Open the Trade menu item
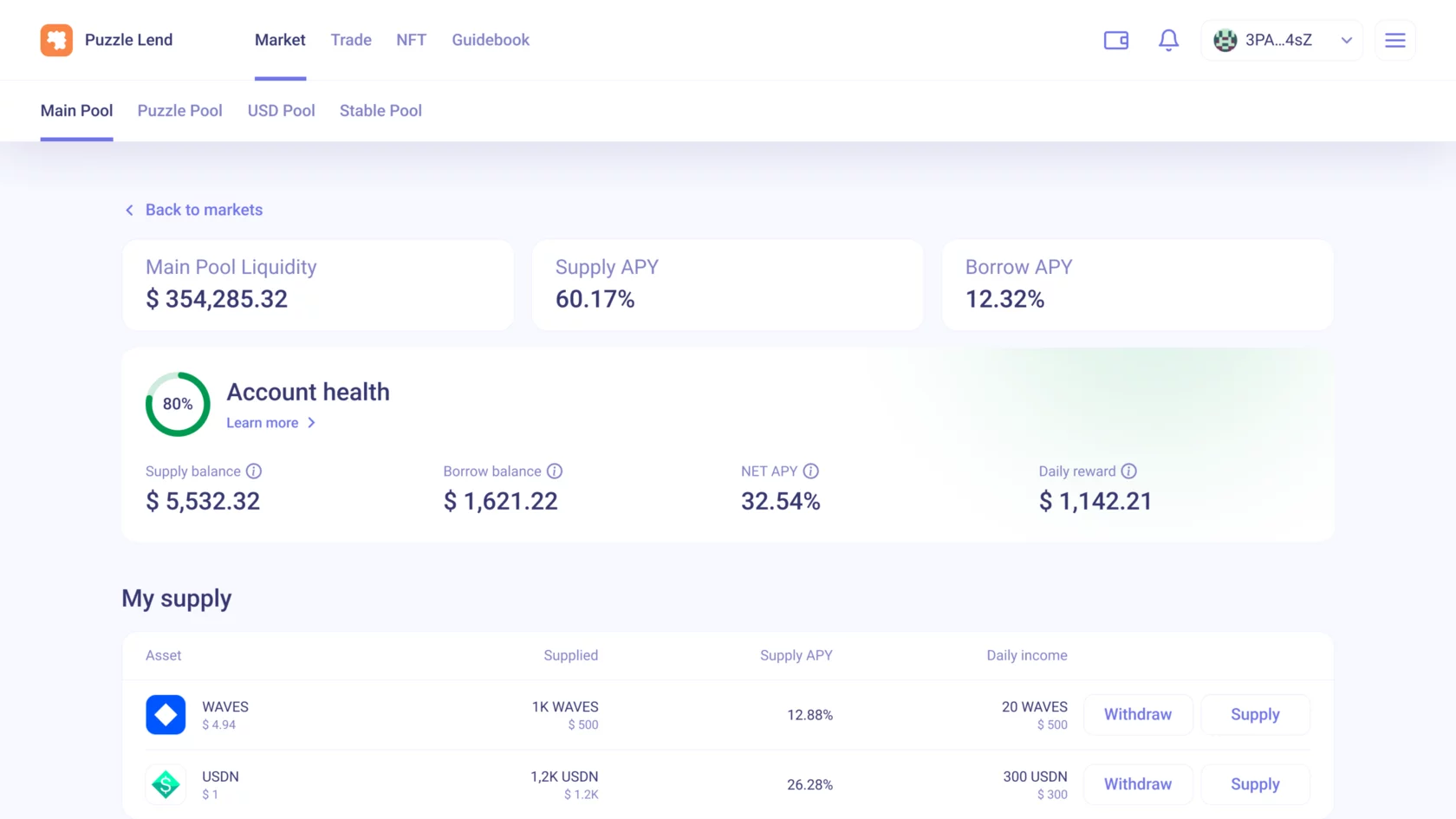This screenshot has height=819, width=1456. click(351, 40)
